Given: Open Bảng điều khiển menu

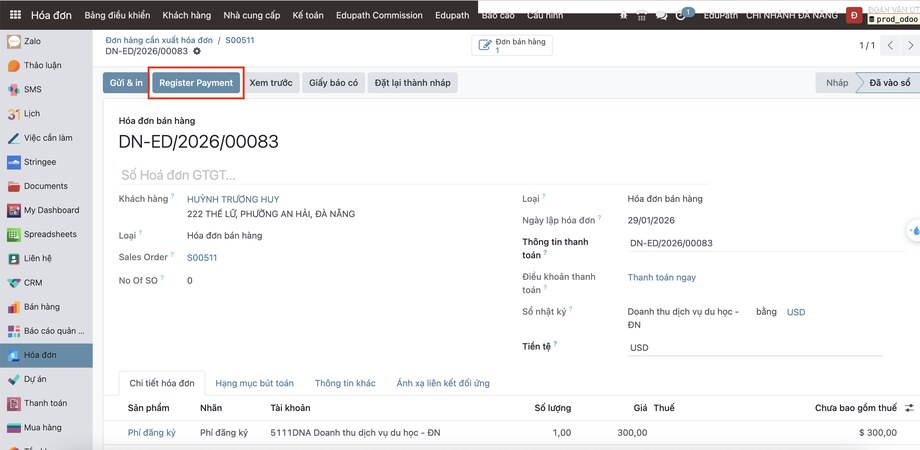Looking at the screenshot, I should tap(117, 15).
